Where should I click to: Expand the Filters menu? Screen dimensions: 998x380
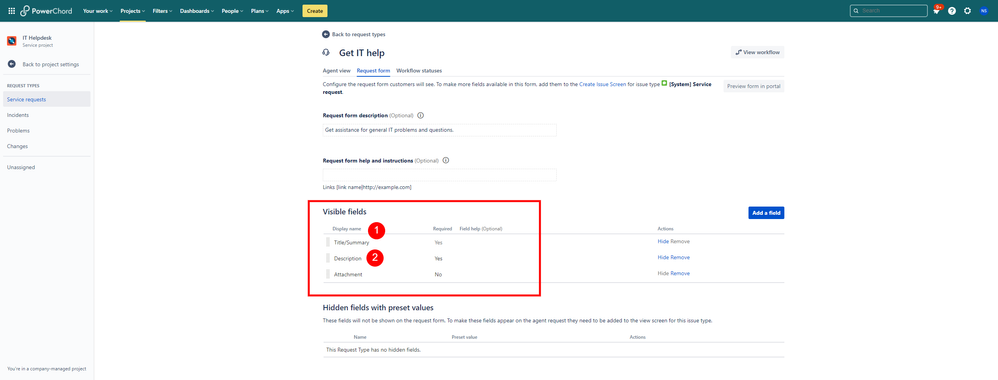[x=163, y=11]
